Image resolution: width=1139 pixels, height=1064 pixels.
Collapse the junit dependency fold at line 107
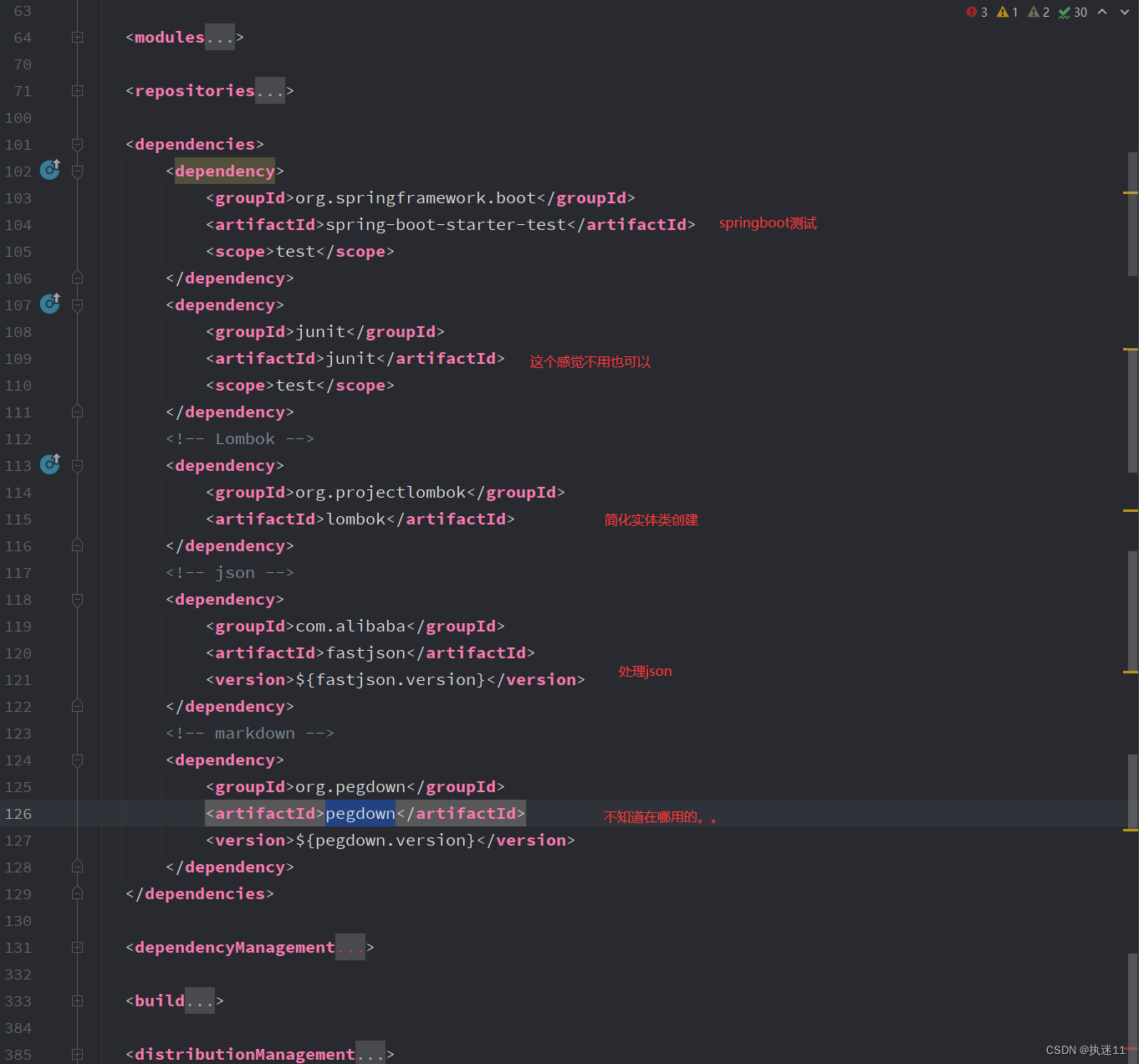coord(77,304)
